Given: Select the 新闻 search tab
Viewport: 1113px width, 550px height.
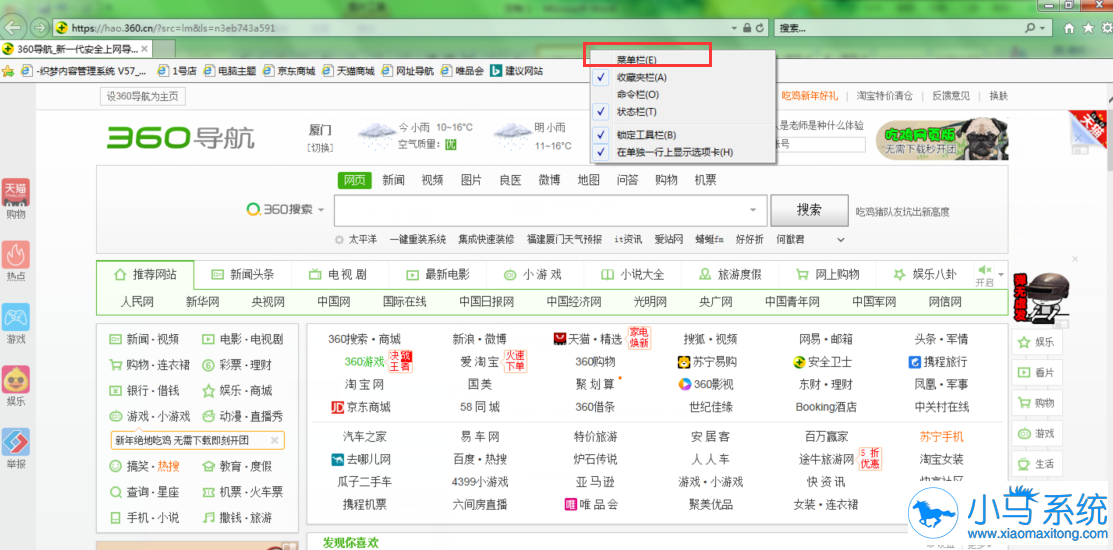Looking at the screenshot, I should point(393,180).
